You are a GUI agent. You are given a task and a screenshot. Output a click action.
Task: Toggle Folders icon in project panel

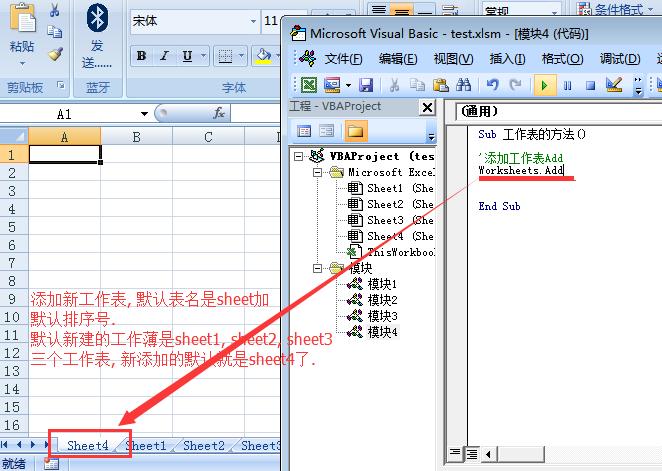point(355,131)
